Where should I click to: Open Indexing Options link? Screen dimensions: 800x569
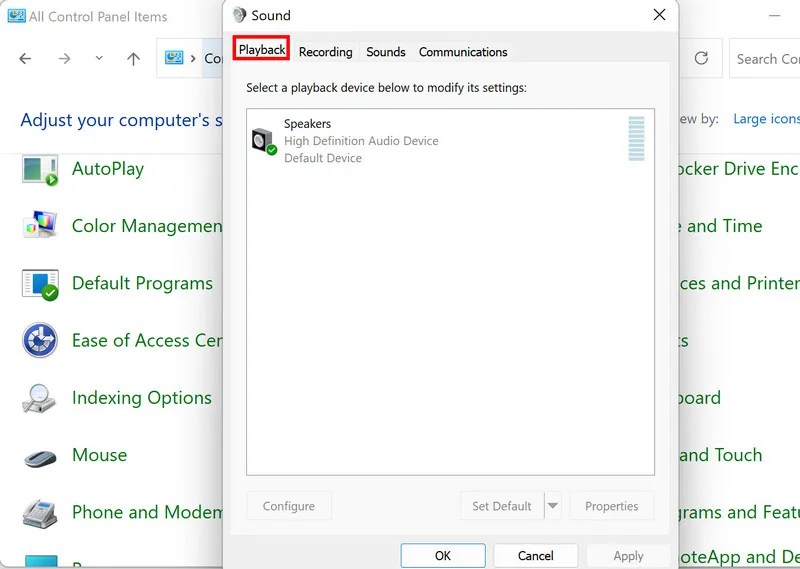click(x=142, y=398)
